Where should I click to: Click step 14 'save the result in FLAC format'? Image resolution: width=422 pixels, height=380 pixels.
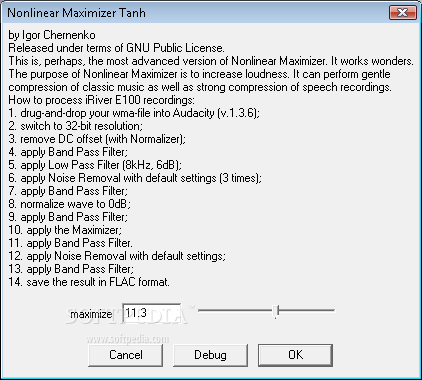tap(89, 282)
